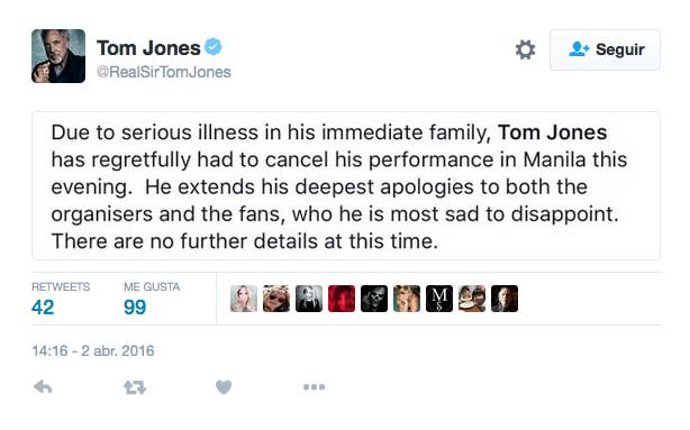Click the tweet timestamp 14:16 - 2 abr. 2016
Image resolution: width=690 pixels, height=430 pixels.
pos(92,351)
